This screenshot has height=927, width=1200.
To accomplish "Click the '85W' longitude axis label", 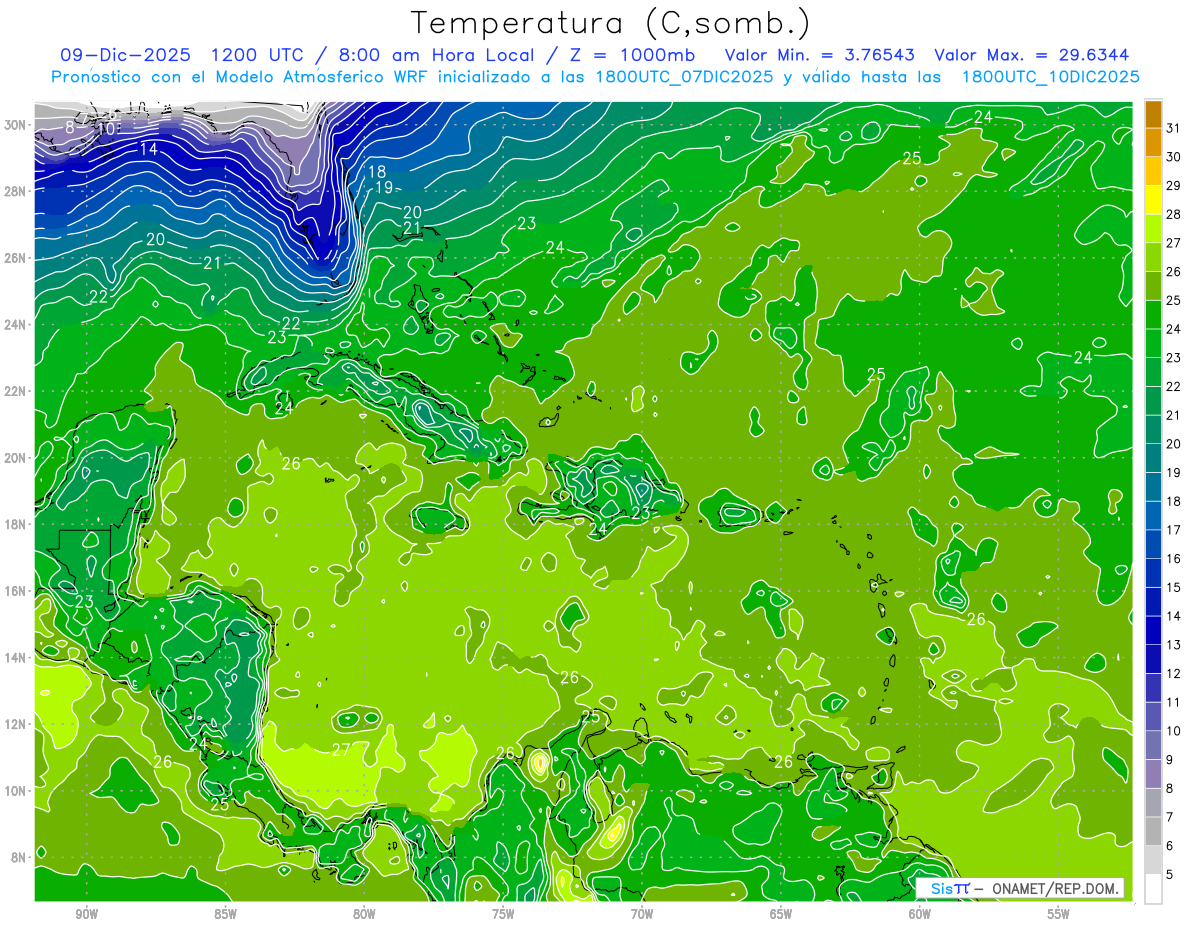I will pos(225,915).
